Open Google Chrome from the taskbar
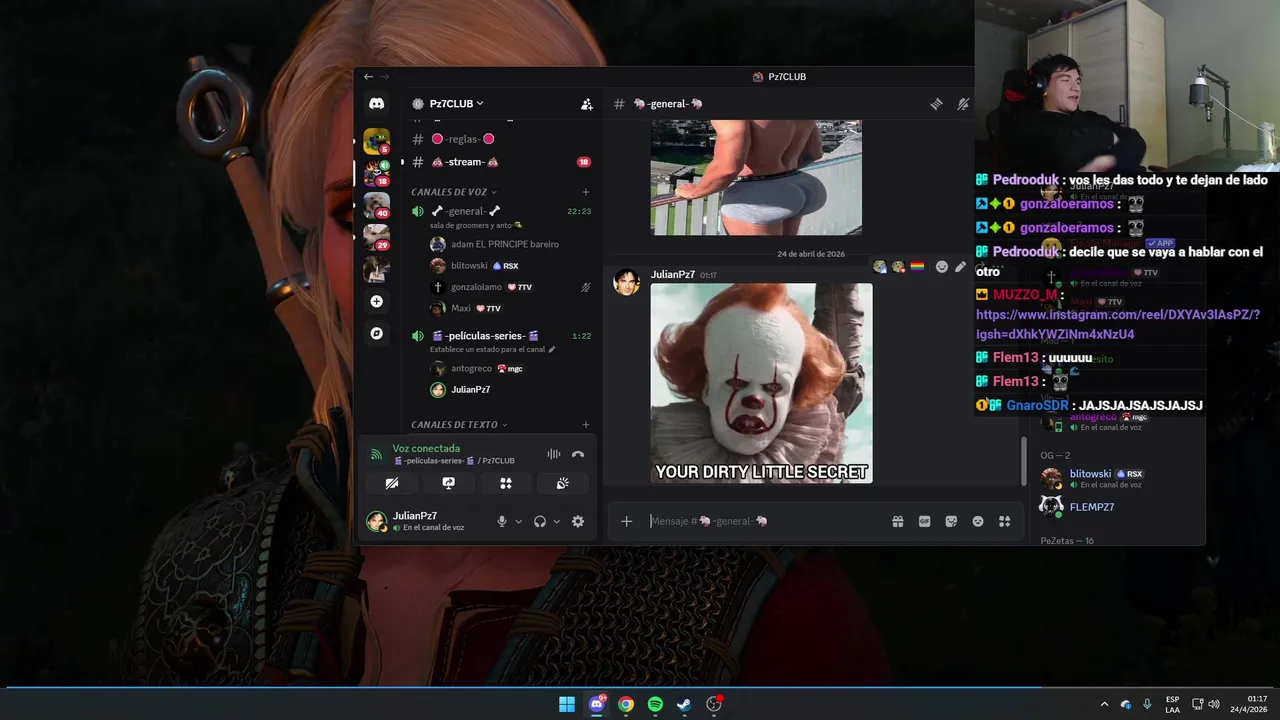Image resolution: width=1280 pixels, height=720 pixels. pos(626,704)
